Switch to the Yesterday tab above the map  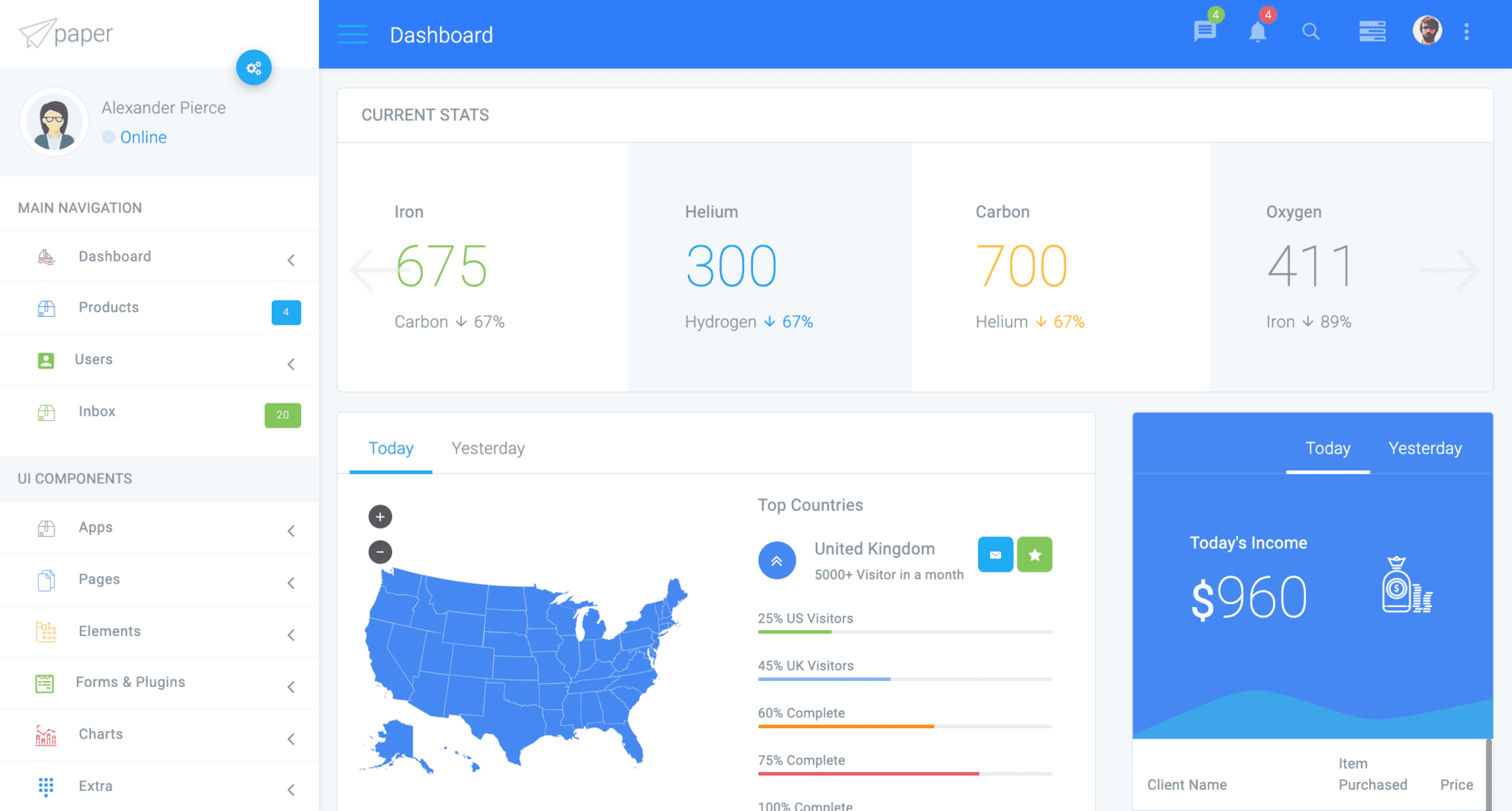[x=487, y=448]
